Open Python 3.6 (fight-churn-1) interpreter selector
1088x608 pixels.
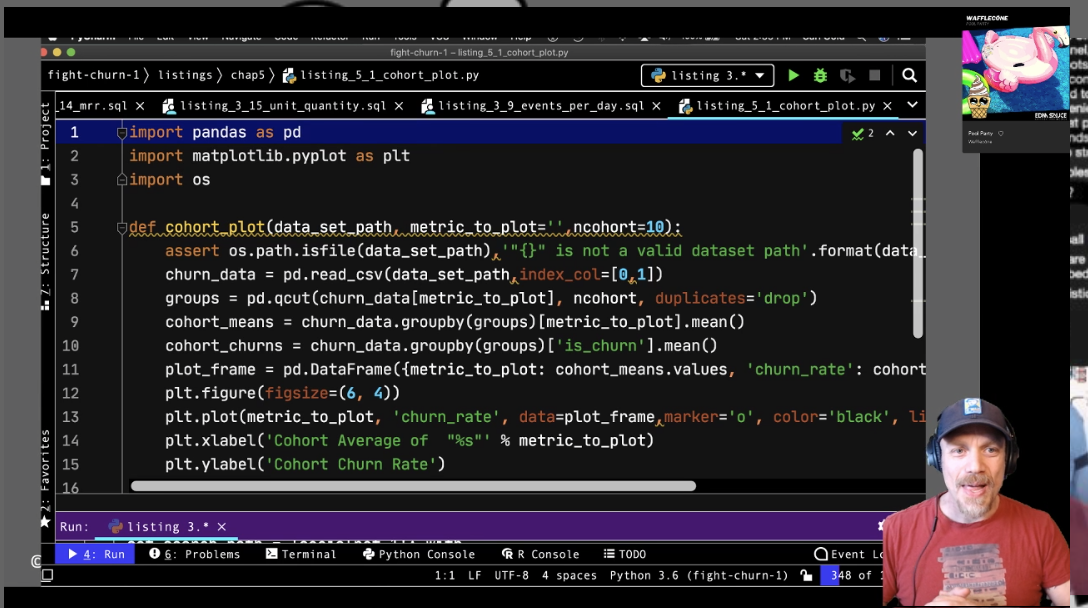coord(699,575)
